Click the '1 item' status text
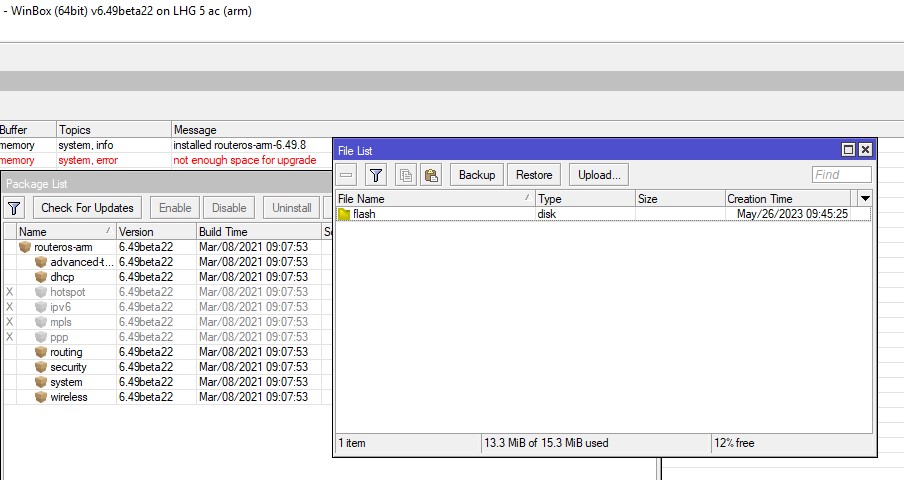 [352, 443]
